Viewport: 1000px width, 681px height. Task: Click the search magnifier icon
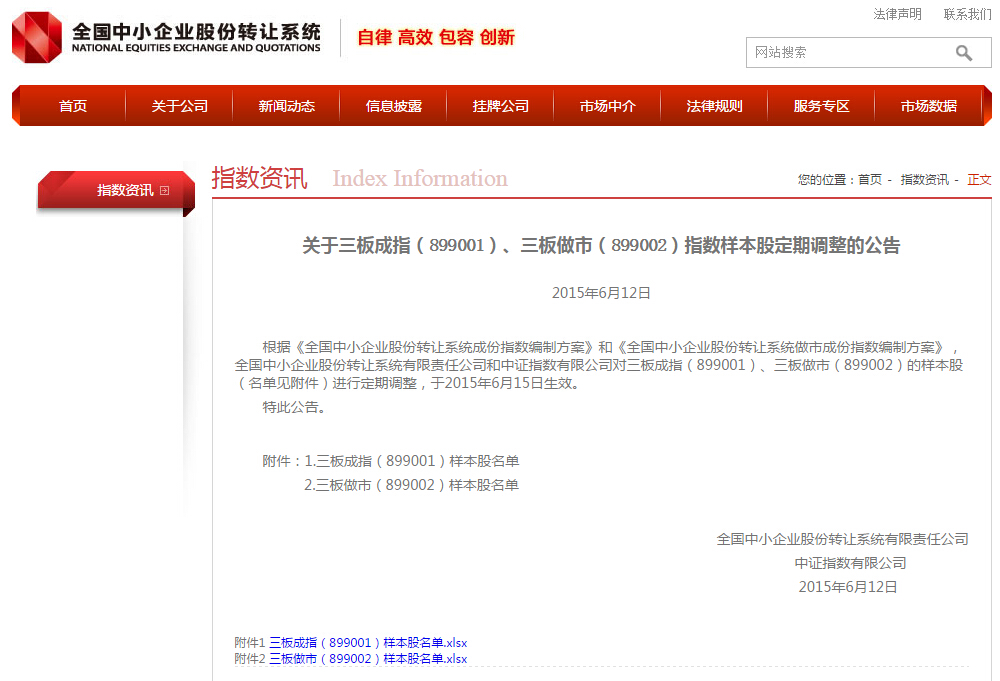pos(964,53)
